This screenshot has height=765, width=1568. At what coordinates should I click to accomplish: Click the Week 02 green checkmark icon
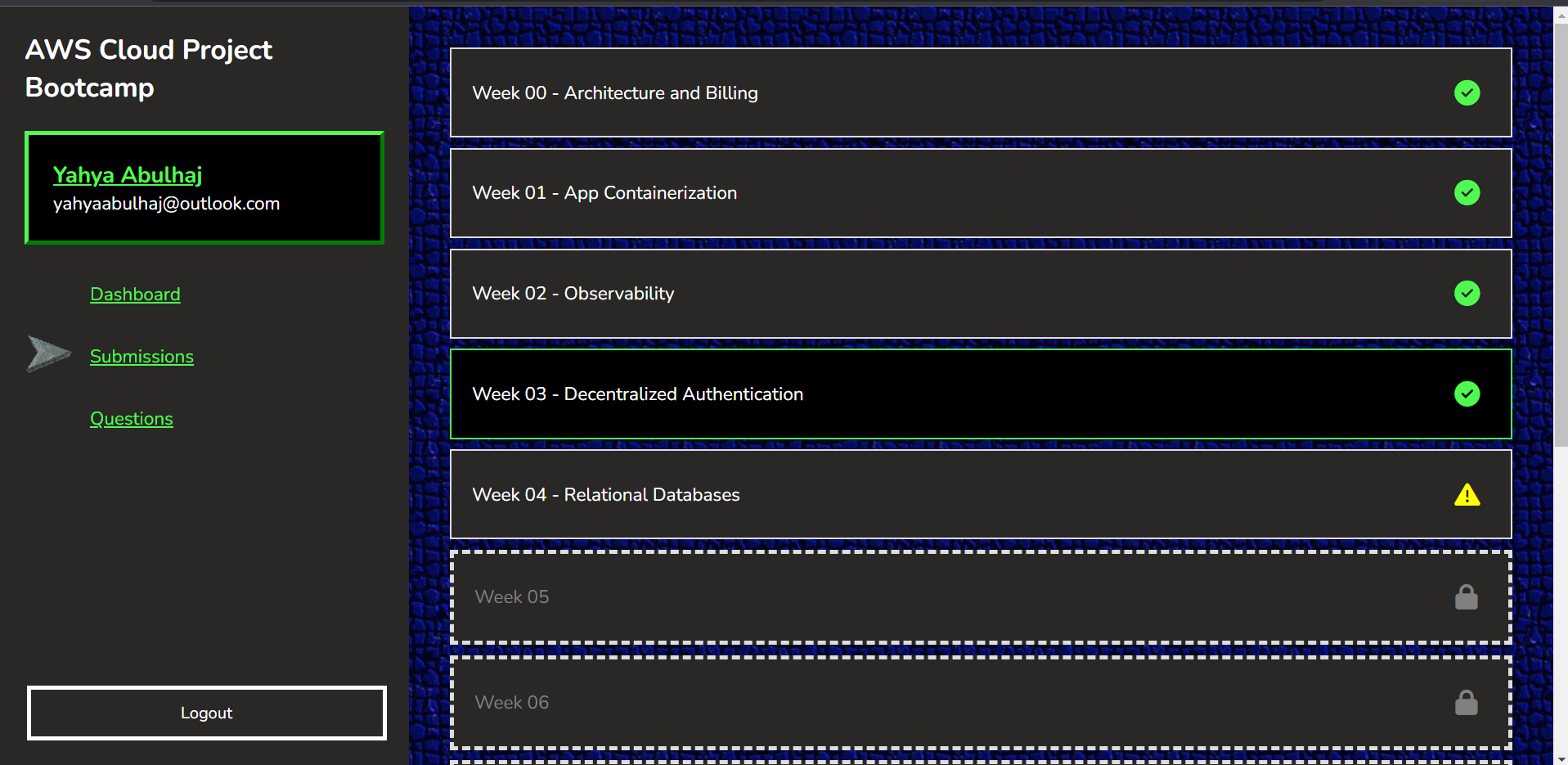pyautogui.click(x=1467, y=293)
